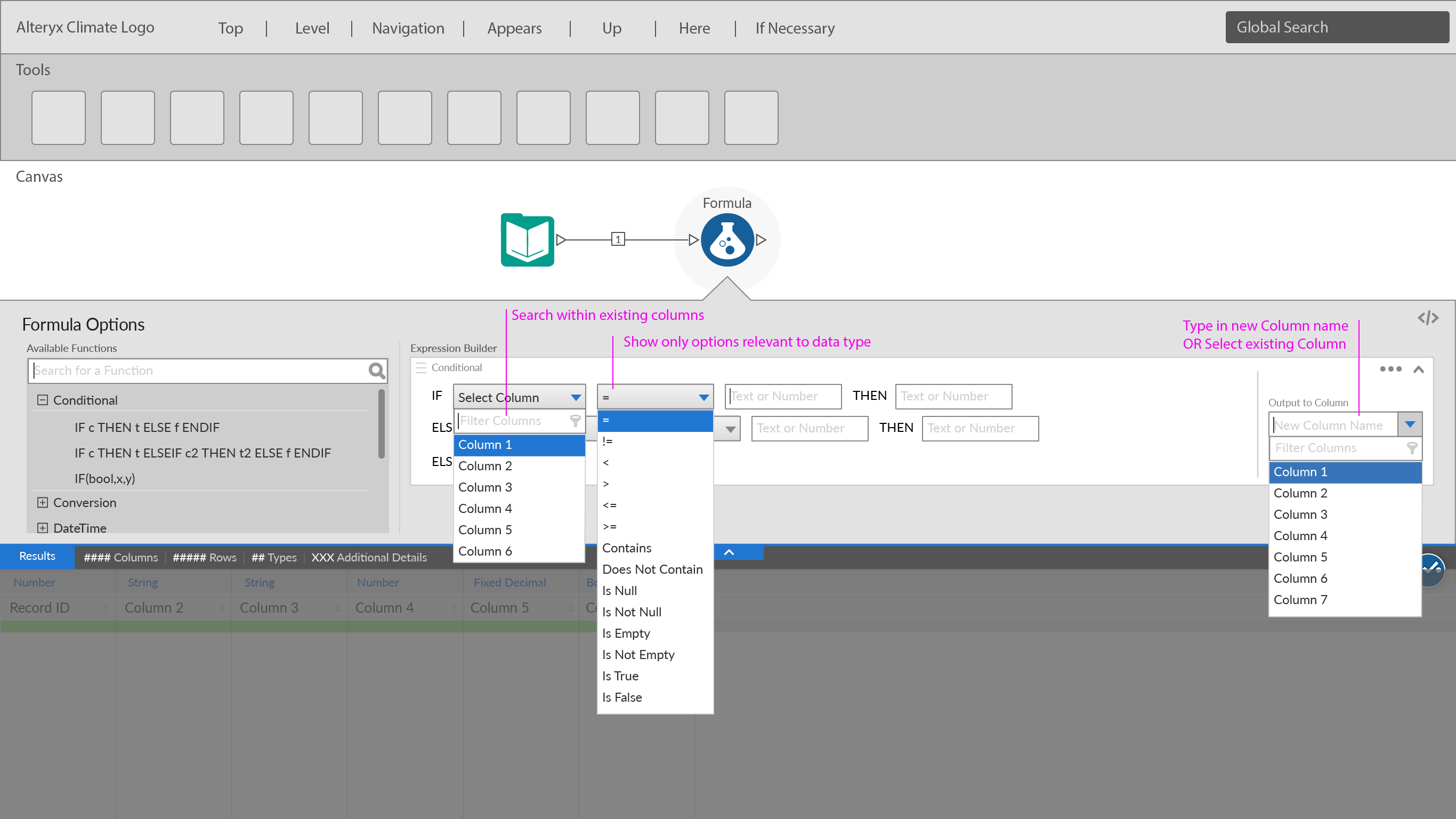Collapse the Conditional expression with chevron
Viewport: 1456px width, 819px height.
click(x=1418, y=370)
